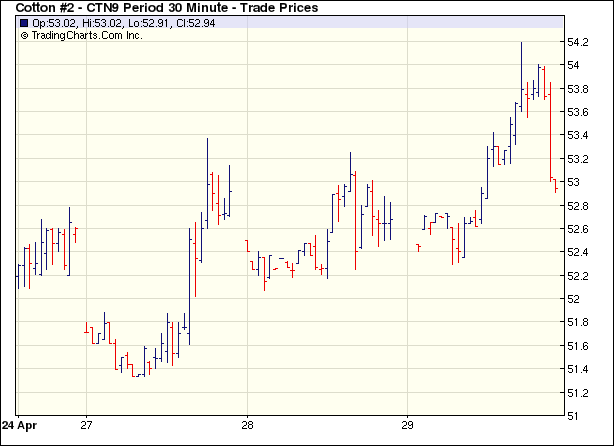The width and height of the screenshot is (614, 446).
Task: Click the final bar at chart's right edge
Action: (x=556, y=185)
